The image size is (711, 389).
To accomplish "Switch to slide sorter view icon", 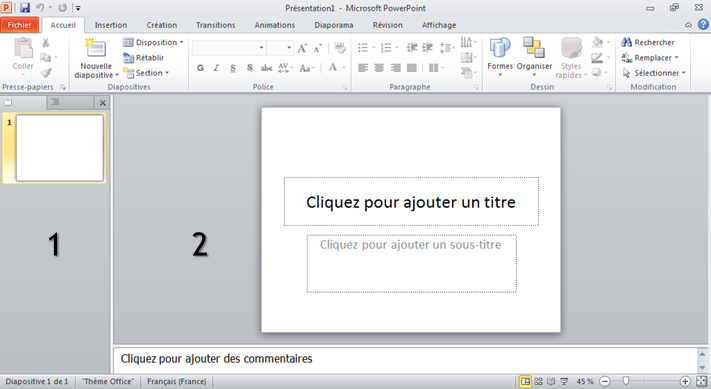I will [538, 381].
